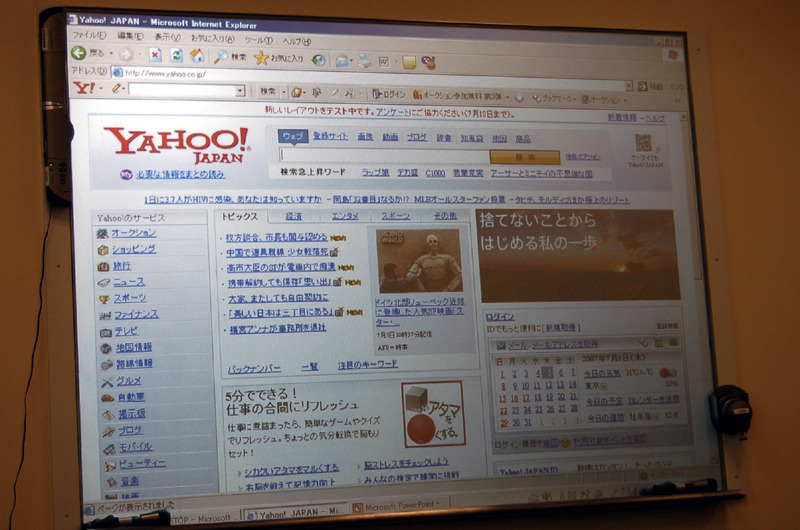Open the ニュース service link
The height and width of the screenshot is (530, 800).
(129, 282)
